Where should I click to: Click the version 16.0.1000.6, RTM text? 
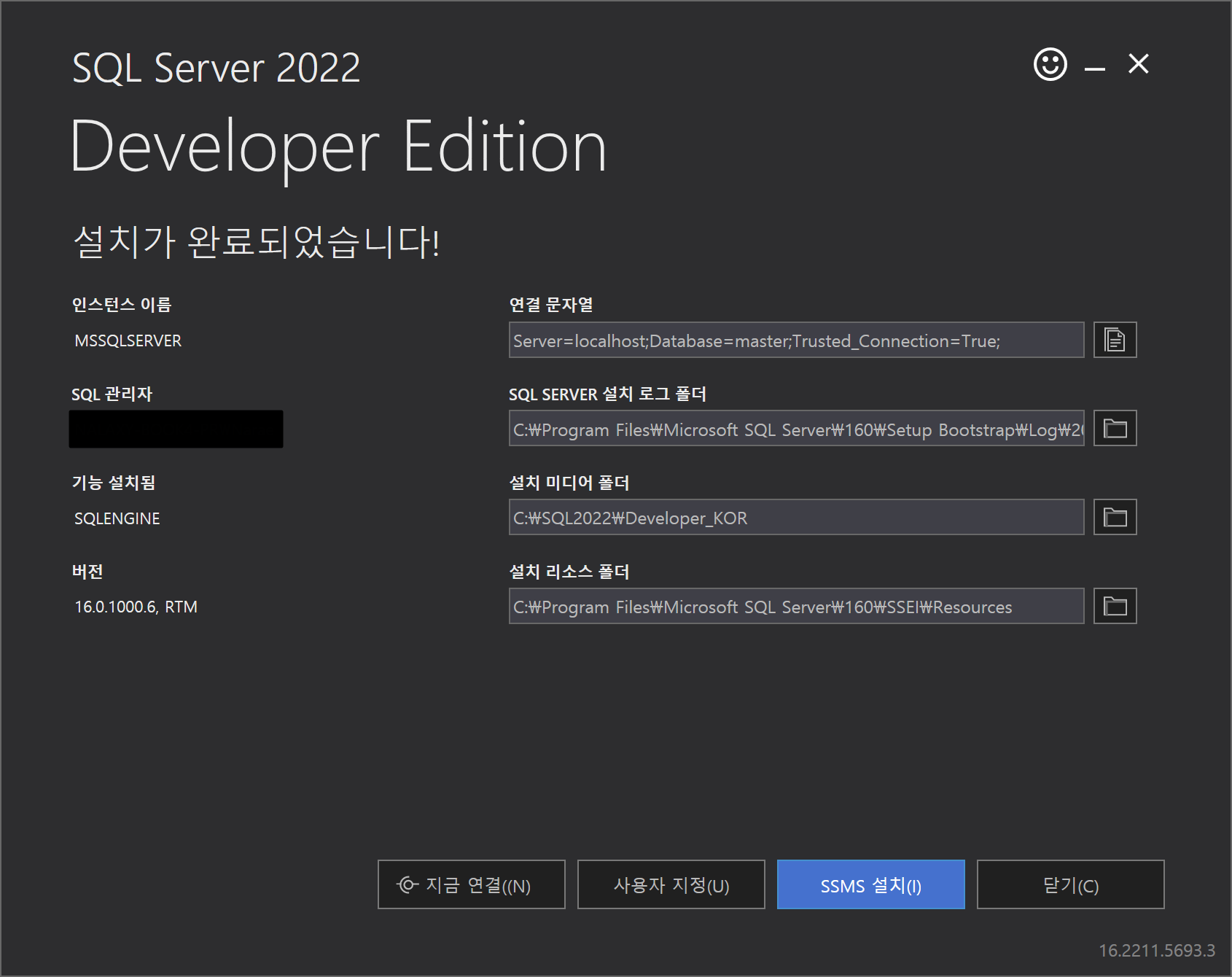point(136,607)
